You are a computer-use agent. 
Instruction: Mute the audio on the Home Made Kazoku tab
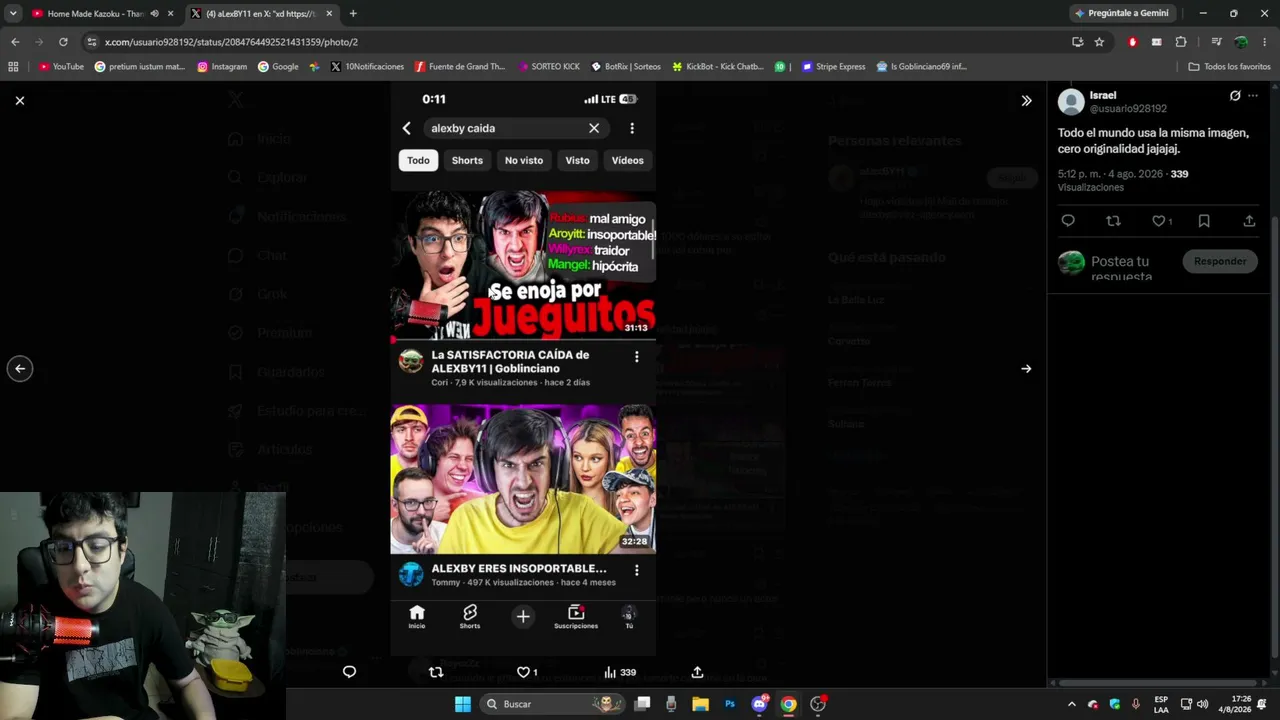[154, 14]
